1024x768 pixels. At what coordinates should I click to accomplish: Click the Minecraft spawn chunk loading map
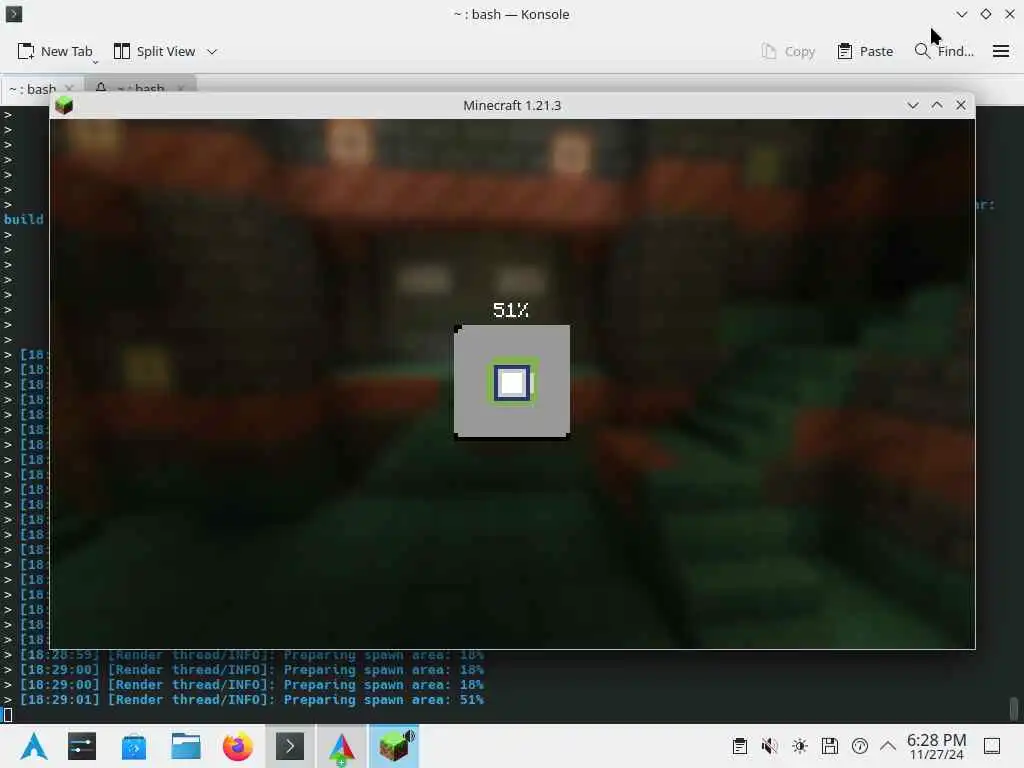[x=512, y=382]
